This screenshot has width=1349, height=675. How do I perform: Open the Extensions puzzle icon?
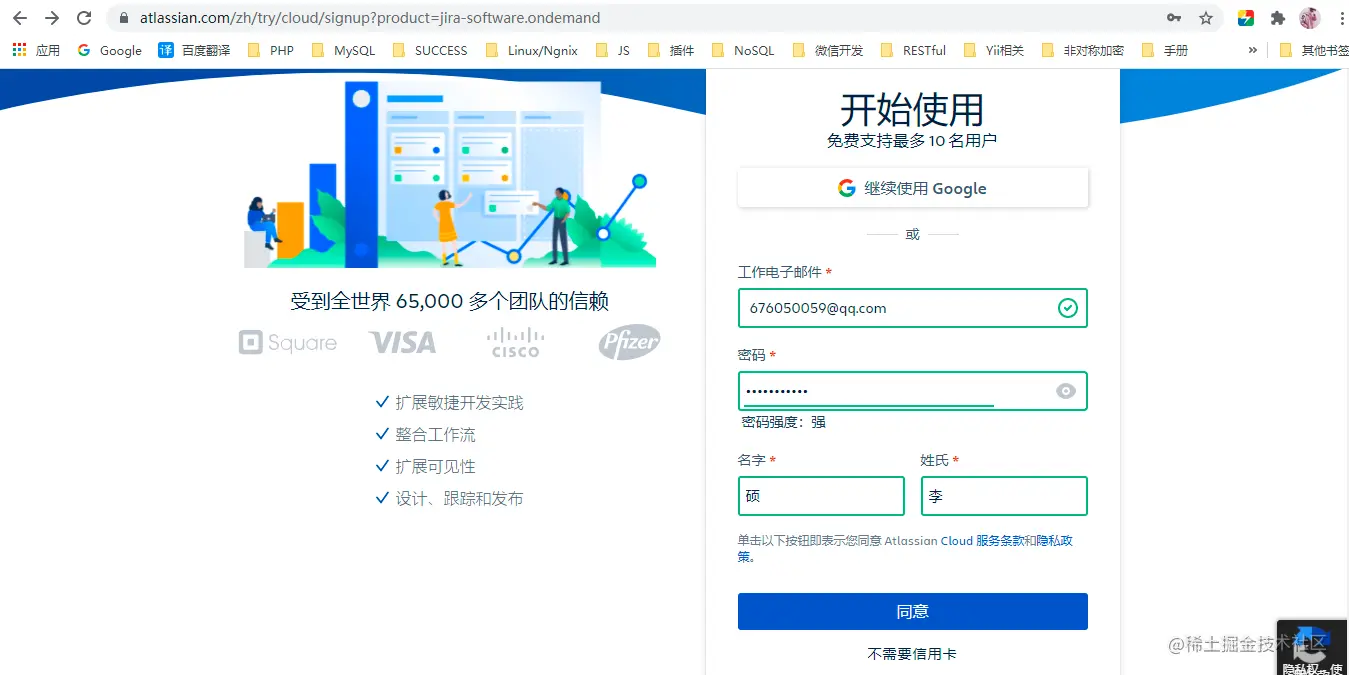point(1278,18)
